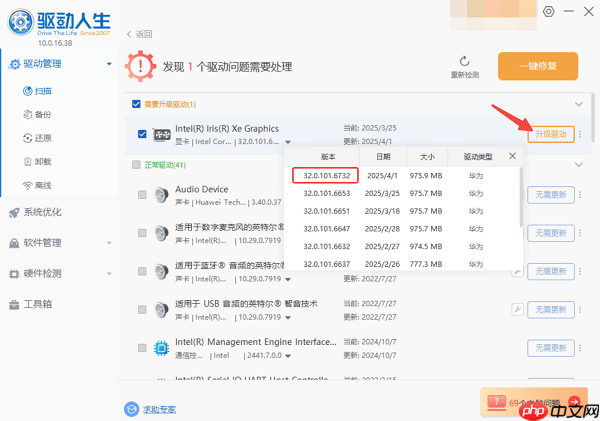Click the version popup scrollbar
This screenshot has width=600, height=421.
[521, 197]
